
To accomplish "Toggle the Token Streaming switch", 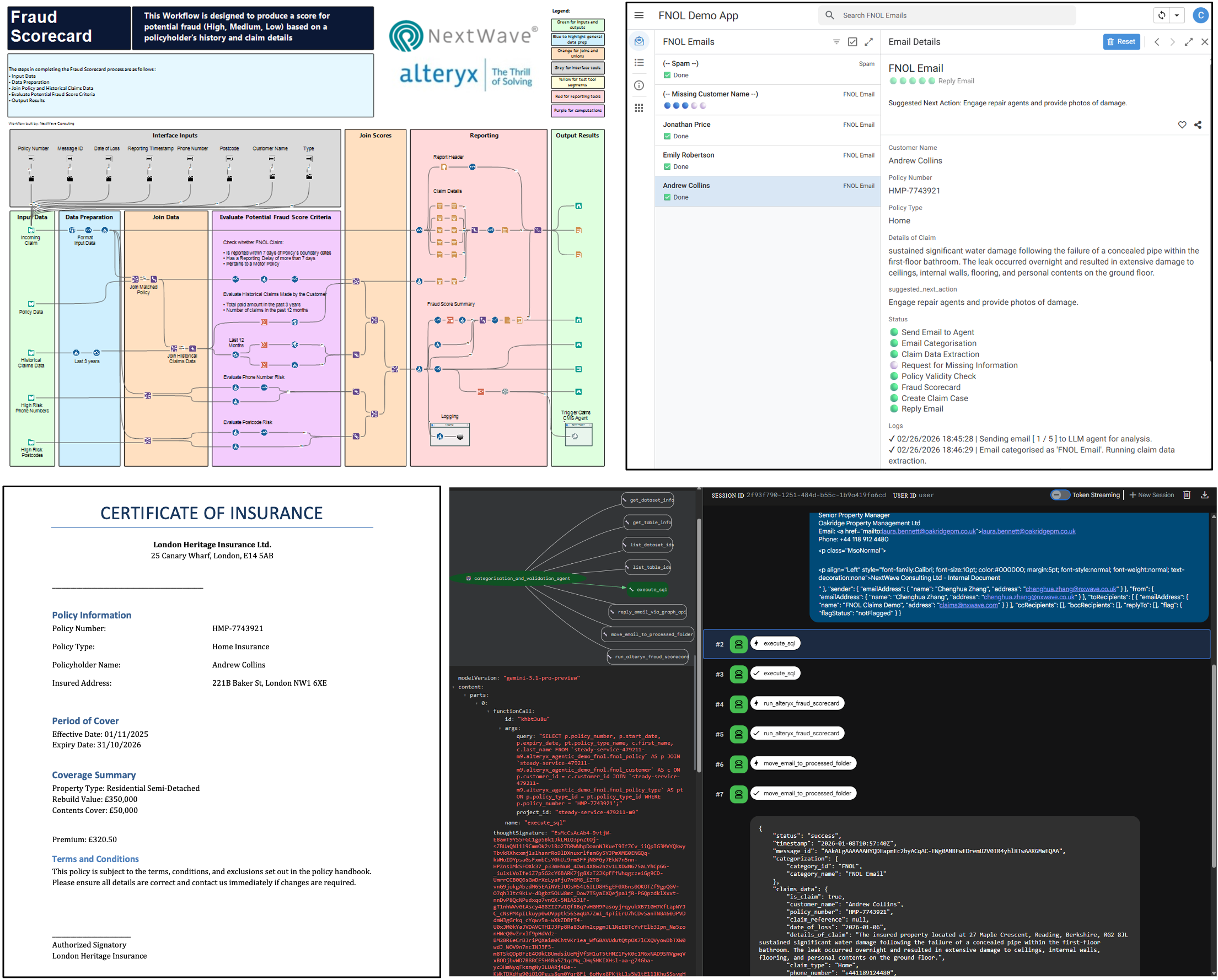I will pos(1060,495).
